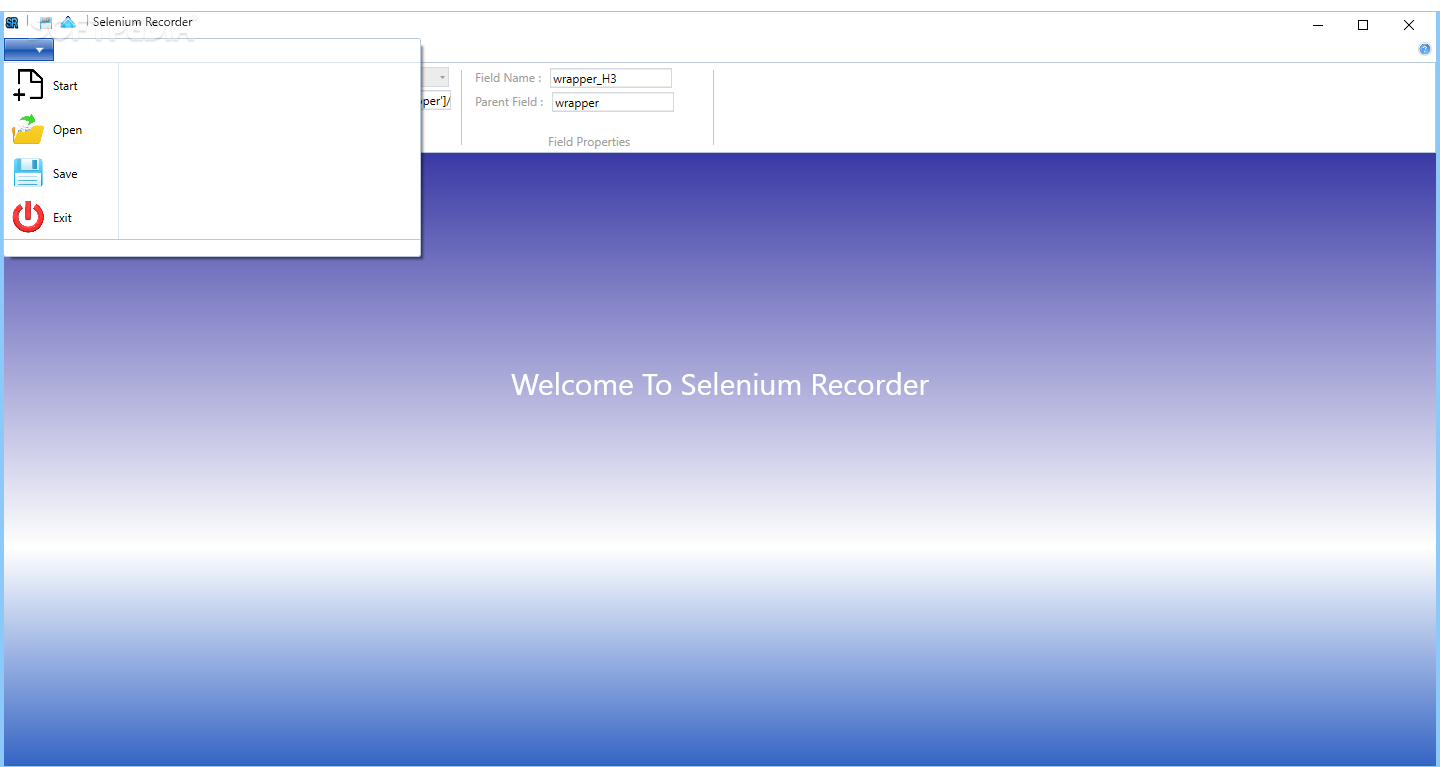Viewport: 1440px width, 767px height.
Task: Open help with the blue question mark icon
Action: tap(1425, 49)
